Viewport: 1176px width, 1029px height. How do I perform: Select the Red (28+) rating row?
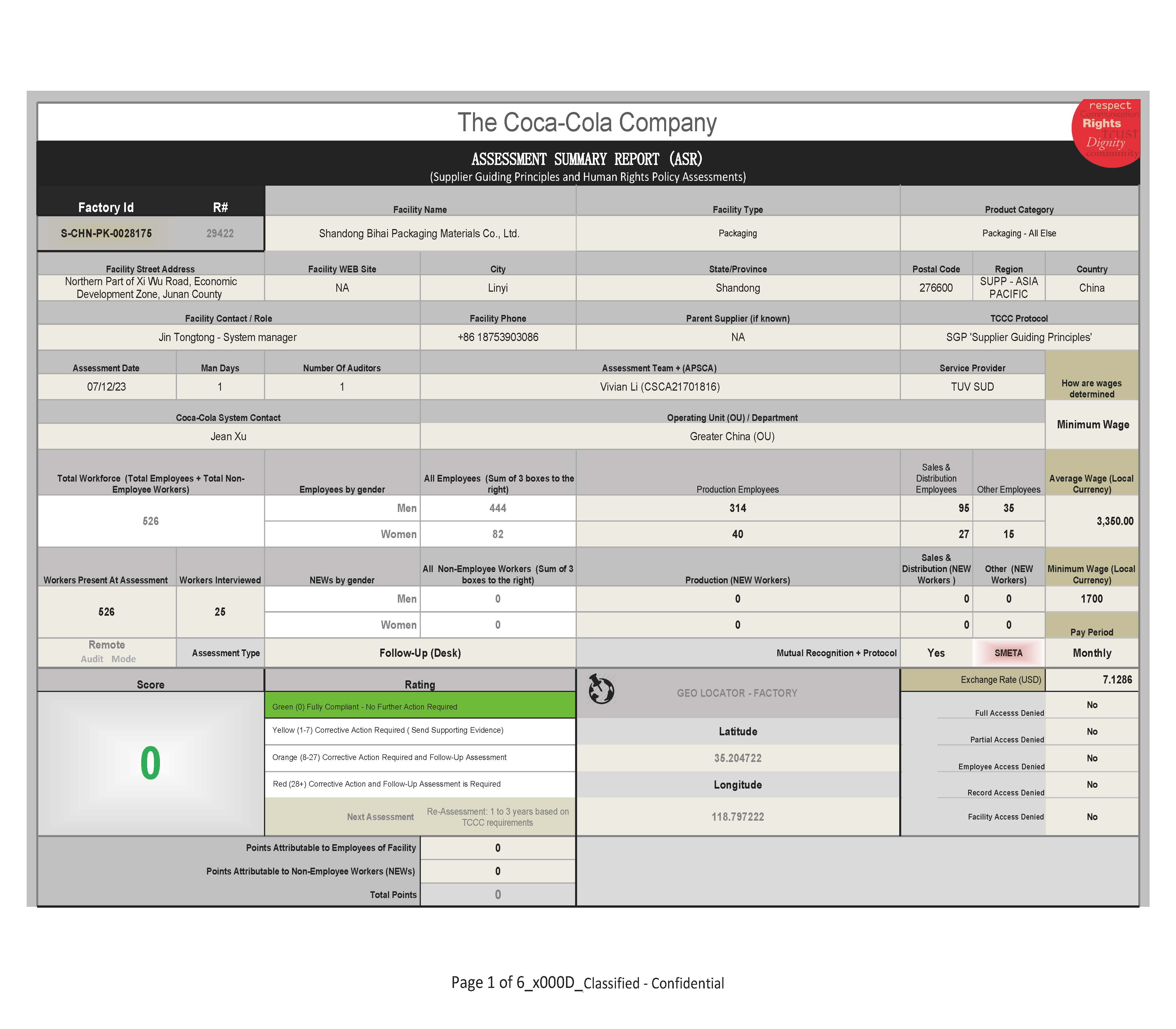click(x=420, y=784)
